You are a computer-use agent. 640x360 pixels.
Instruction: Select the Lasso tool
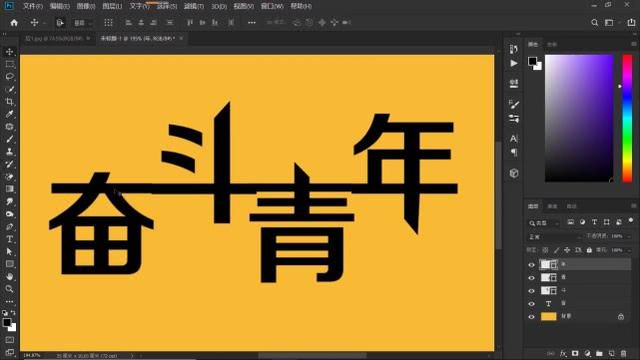pos(9,77)
